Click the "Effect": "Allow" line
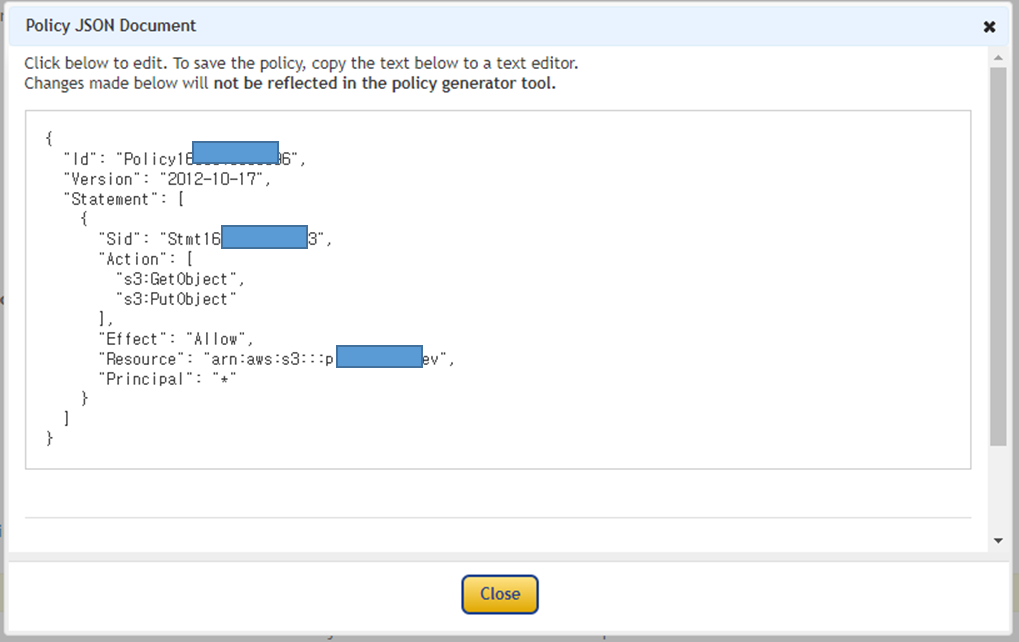 [x=175, y=339]
